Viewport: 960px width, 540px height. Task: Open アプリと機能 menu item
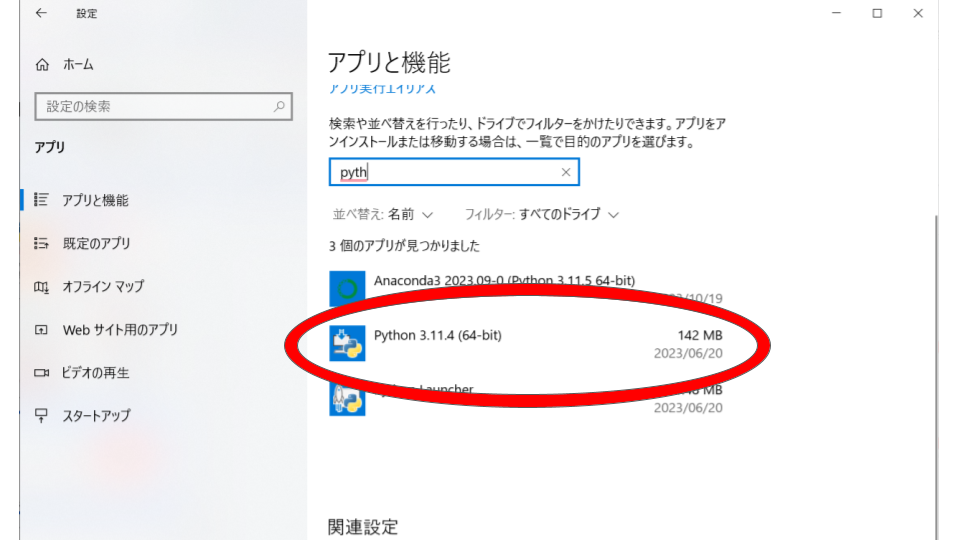[x=96, y=200]
